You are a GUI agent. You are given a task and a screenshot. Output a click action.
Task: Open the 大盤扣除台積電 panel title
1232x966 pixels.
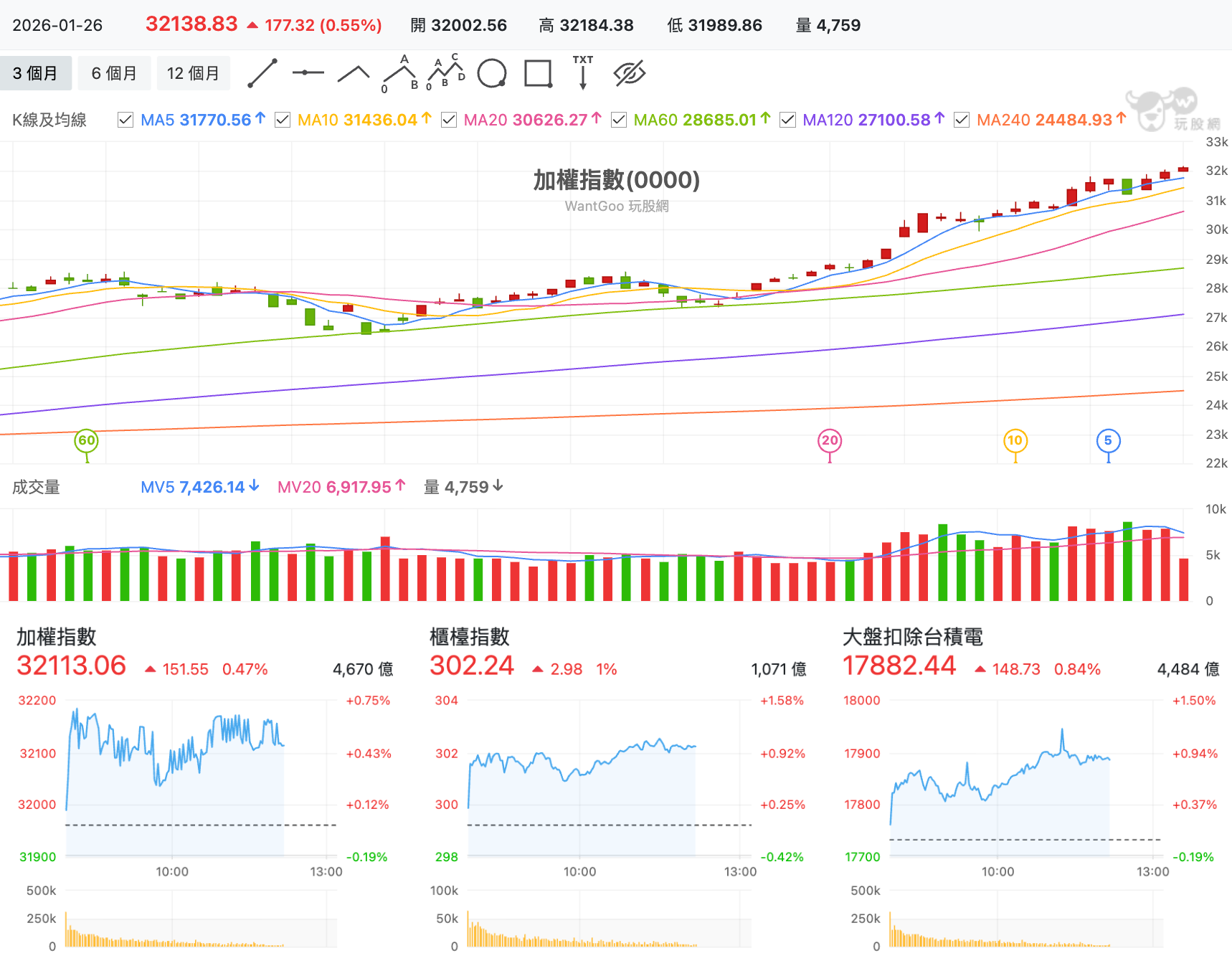pyautogui.click(x=913, y=637)
